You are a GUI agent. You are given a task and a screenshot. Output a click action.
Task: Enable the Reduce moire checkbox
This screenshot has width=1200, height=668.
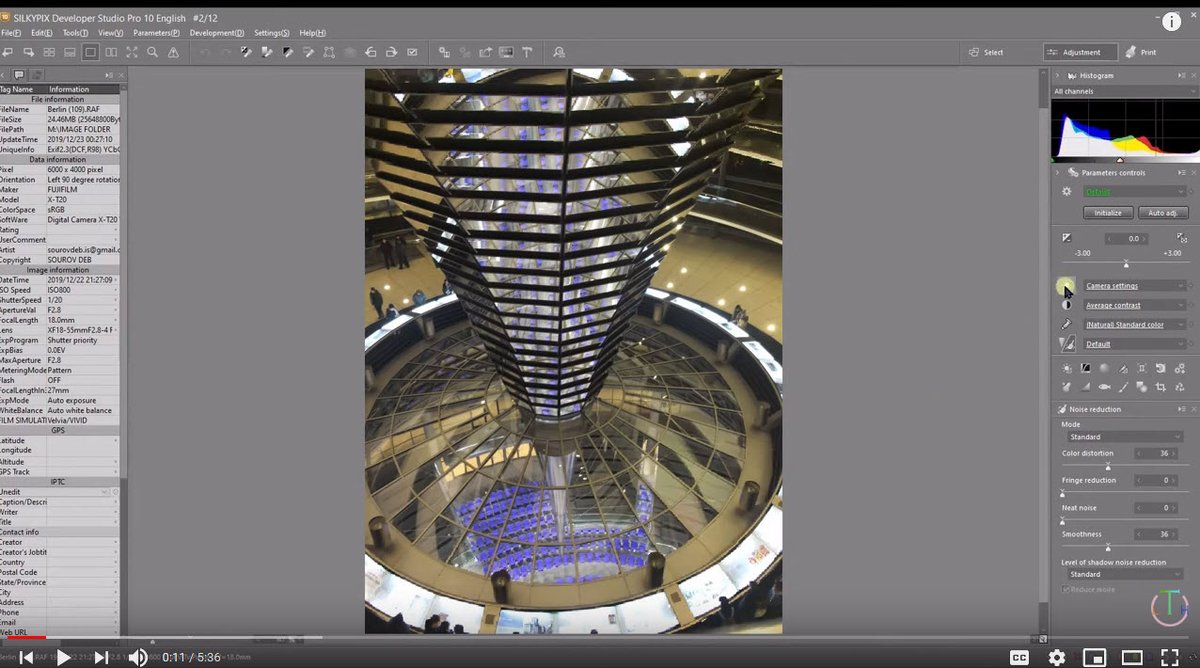point(1065,590)
